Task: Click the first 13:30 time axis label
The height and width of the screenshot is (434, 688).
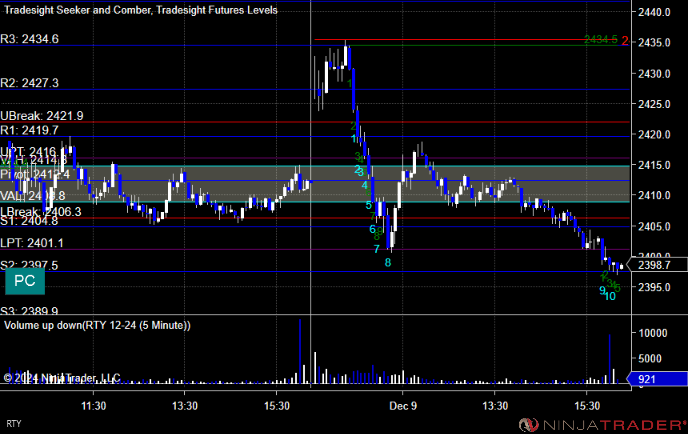Action: (185, 406)
